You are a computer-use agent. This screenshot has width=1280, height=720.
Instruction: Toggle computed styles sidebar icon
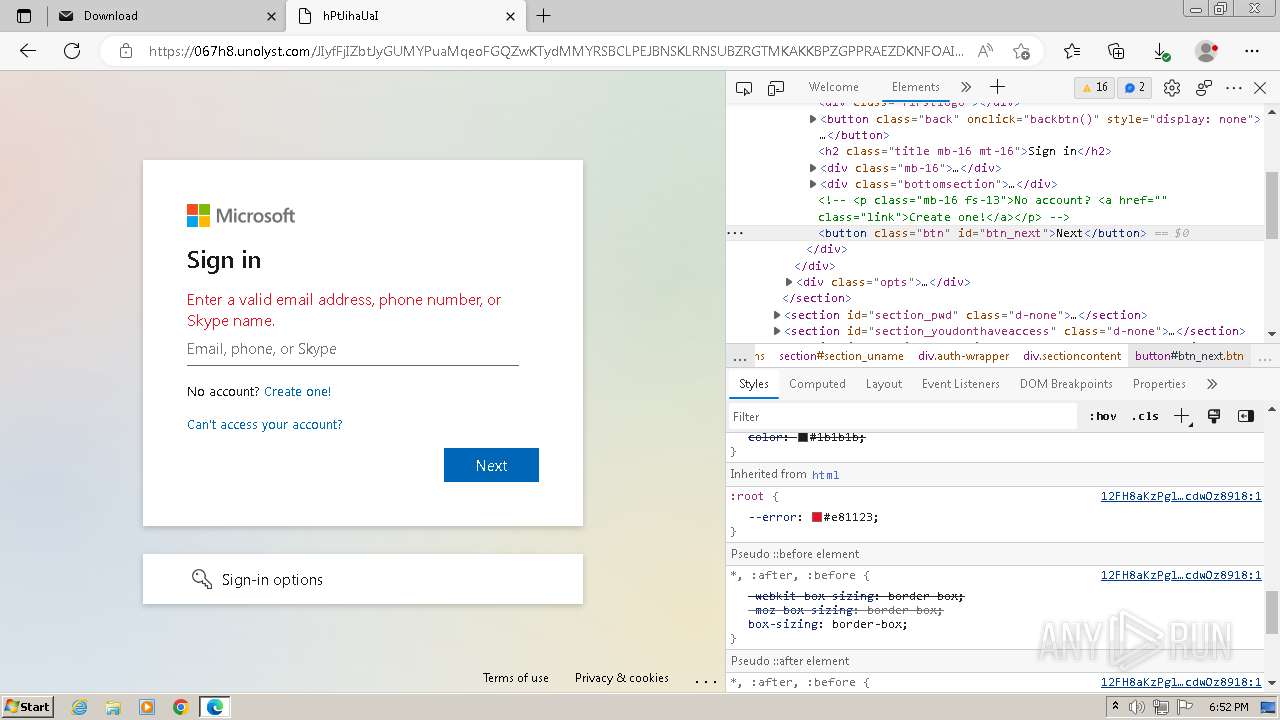click(1246, 417)
